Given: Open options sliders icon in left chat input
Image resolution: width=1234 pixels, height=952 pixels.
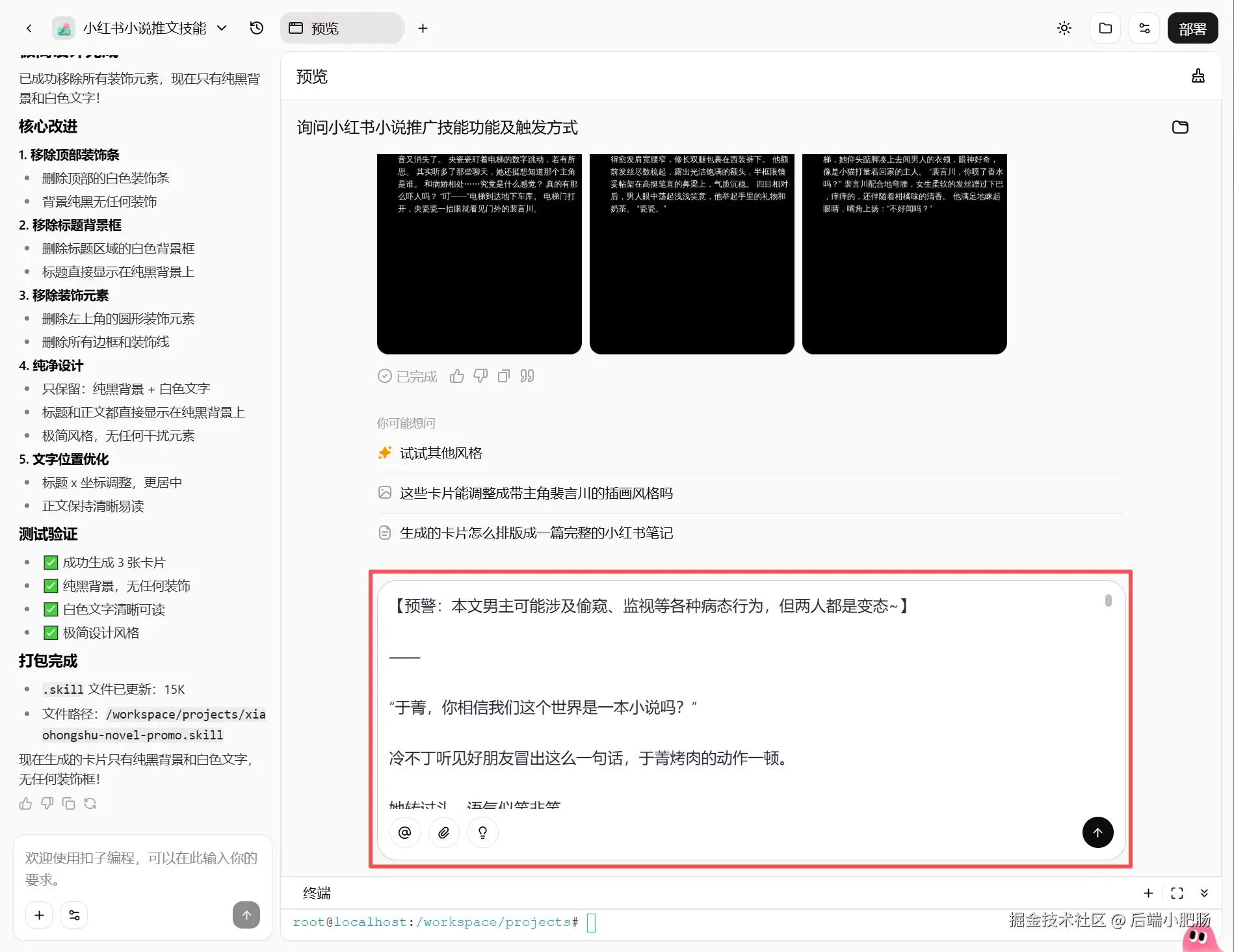Looking at the screenshot, I should [74, 915].
